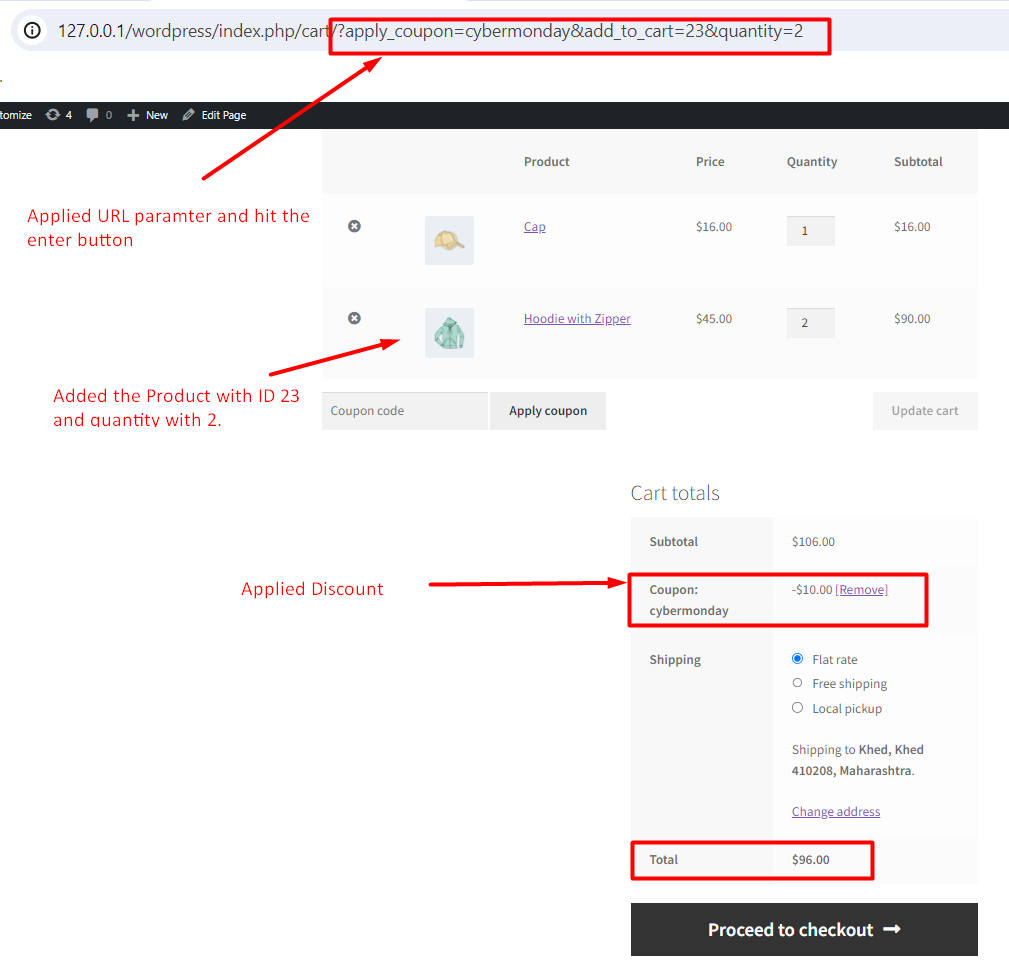Click the Apply coupon button

(x=548, y=410)
